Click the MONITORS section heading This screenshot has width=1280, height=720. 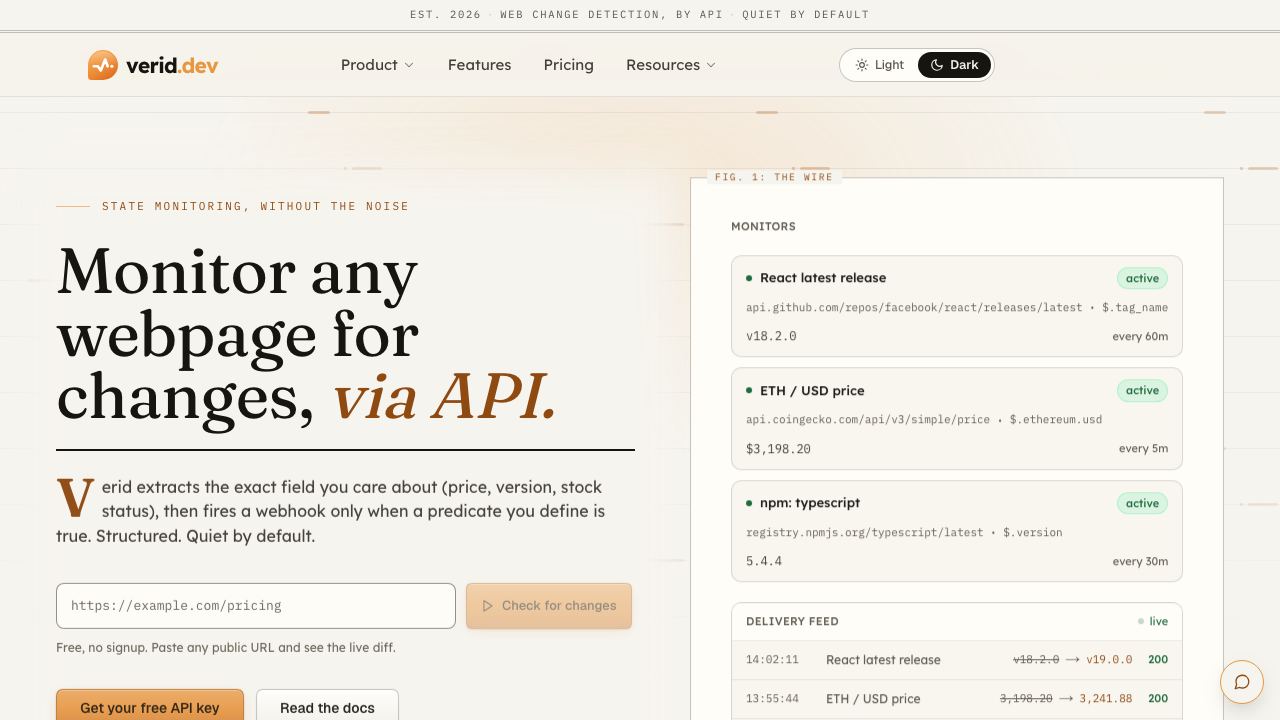pos(763,227)
